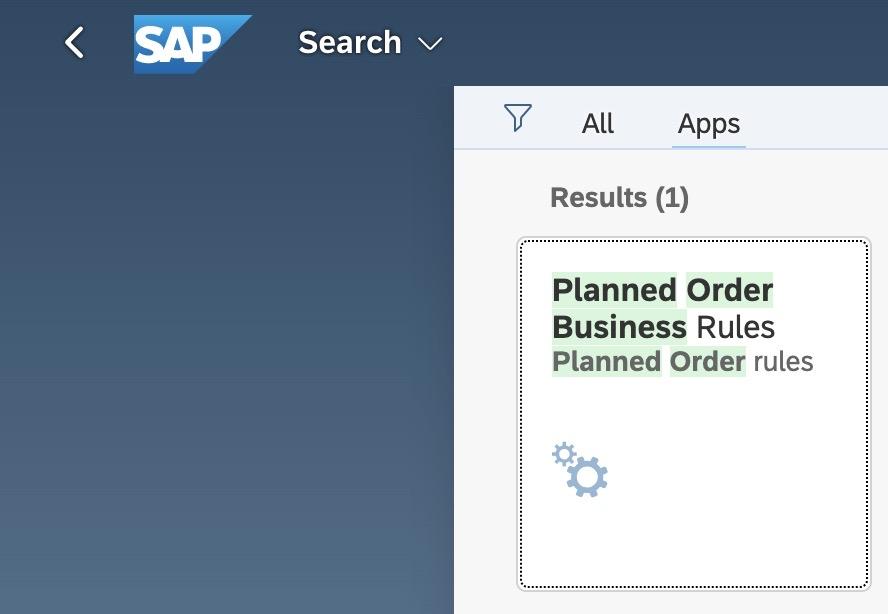888x614 pixels.
Task: Click the empty tab bar right of Apps
Action: 815,124
